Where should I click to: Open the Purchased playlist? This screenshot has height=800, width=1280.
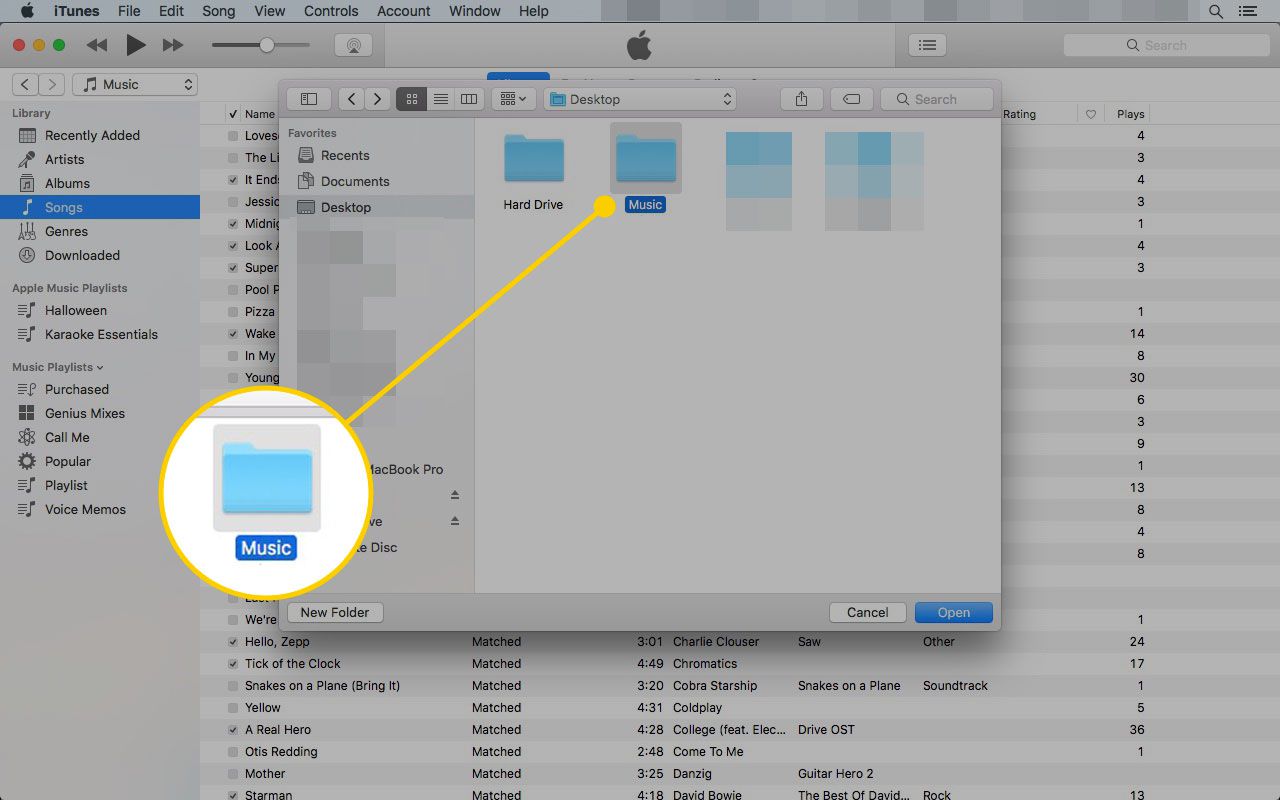pyautogui.click(x=77, y=389)
